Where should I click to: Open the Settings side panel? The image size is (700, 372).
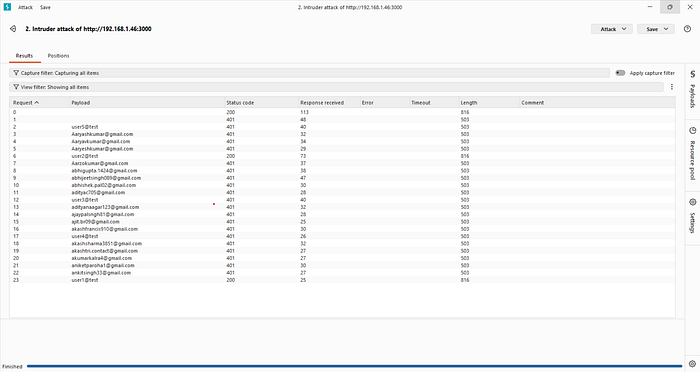[x=692, y=217]
